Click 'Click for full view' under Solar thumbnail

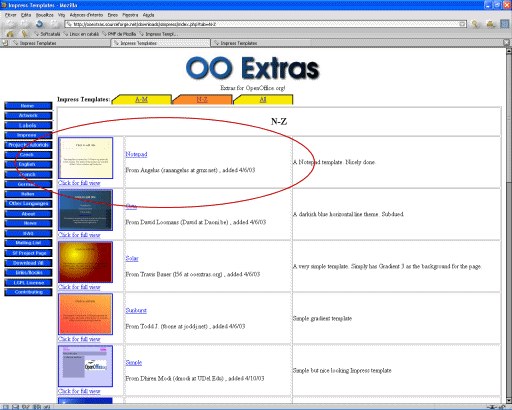(x=79, y=287)
